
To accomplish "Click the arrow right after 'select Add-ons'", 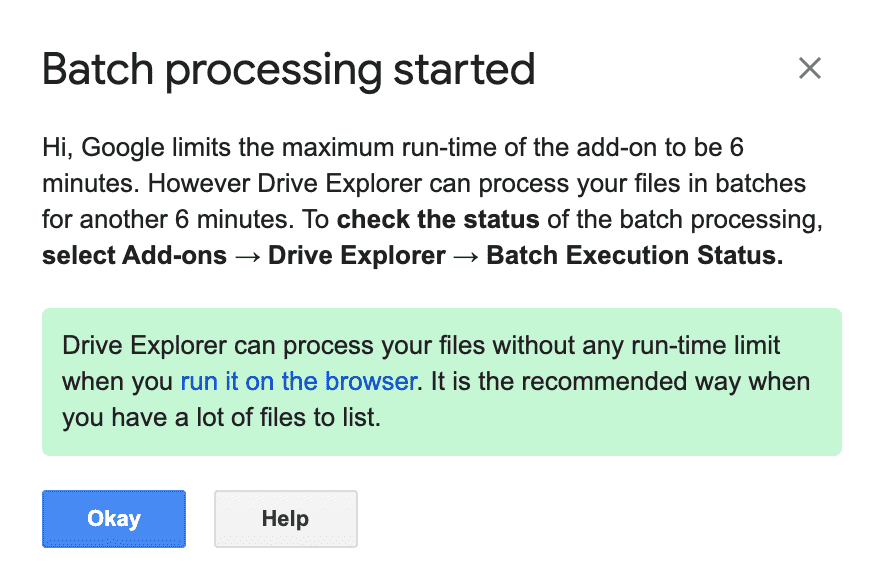I will 247,256.
